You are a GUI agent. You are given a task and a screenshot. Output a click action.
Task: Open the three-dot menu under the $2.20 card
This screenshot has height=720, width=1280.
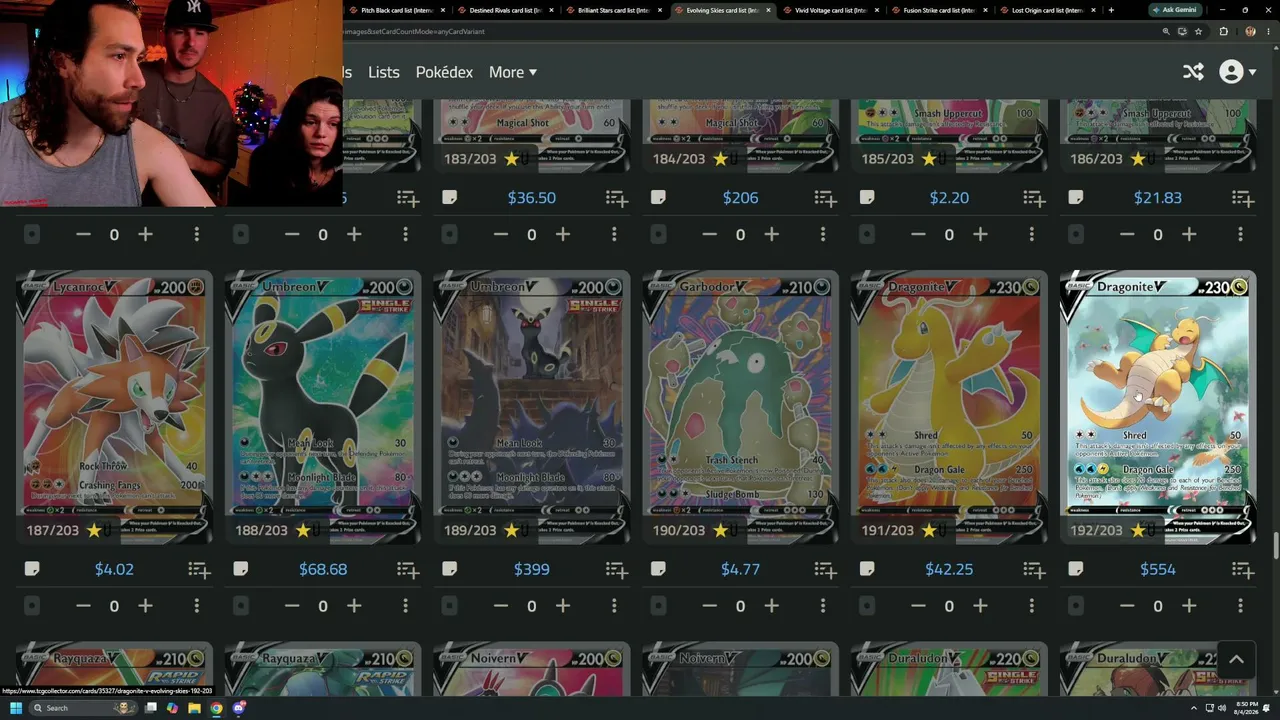(x=1032, y=234)
